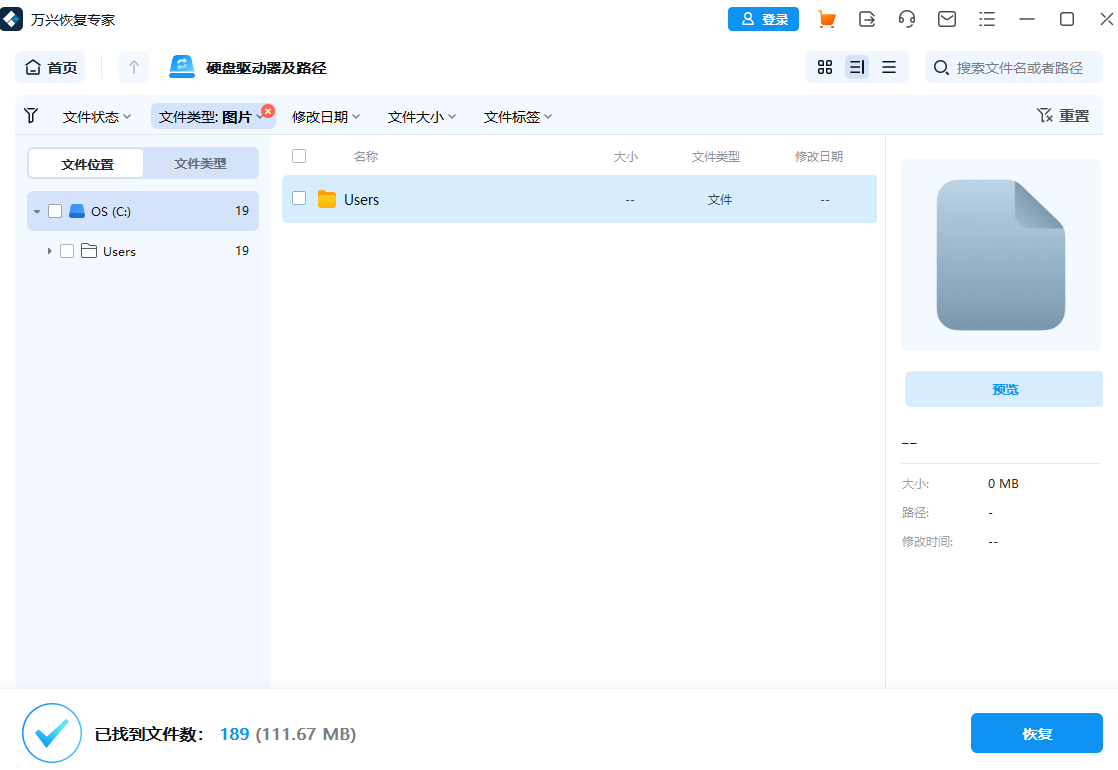
Task: Switch to compact list view mode
Action: [x=889, y=67]
